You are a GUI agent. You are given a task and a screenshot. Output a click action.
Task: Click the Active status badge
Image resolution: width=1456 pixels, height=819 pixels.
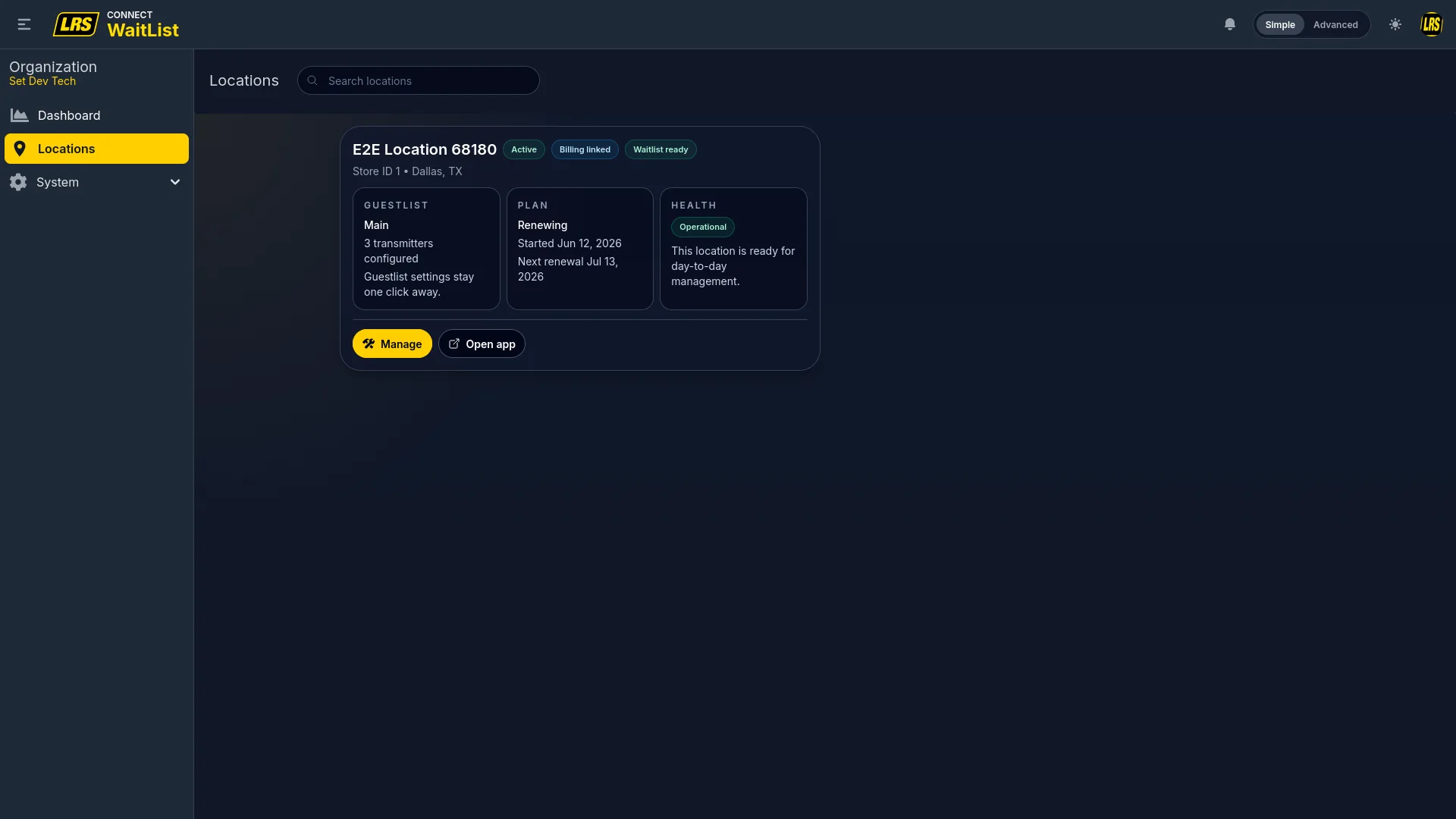[x=524, y=149]
